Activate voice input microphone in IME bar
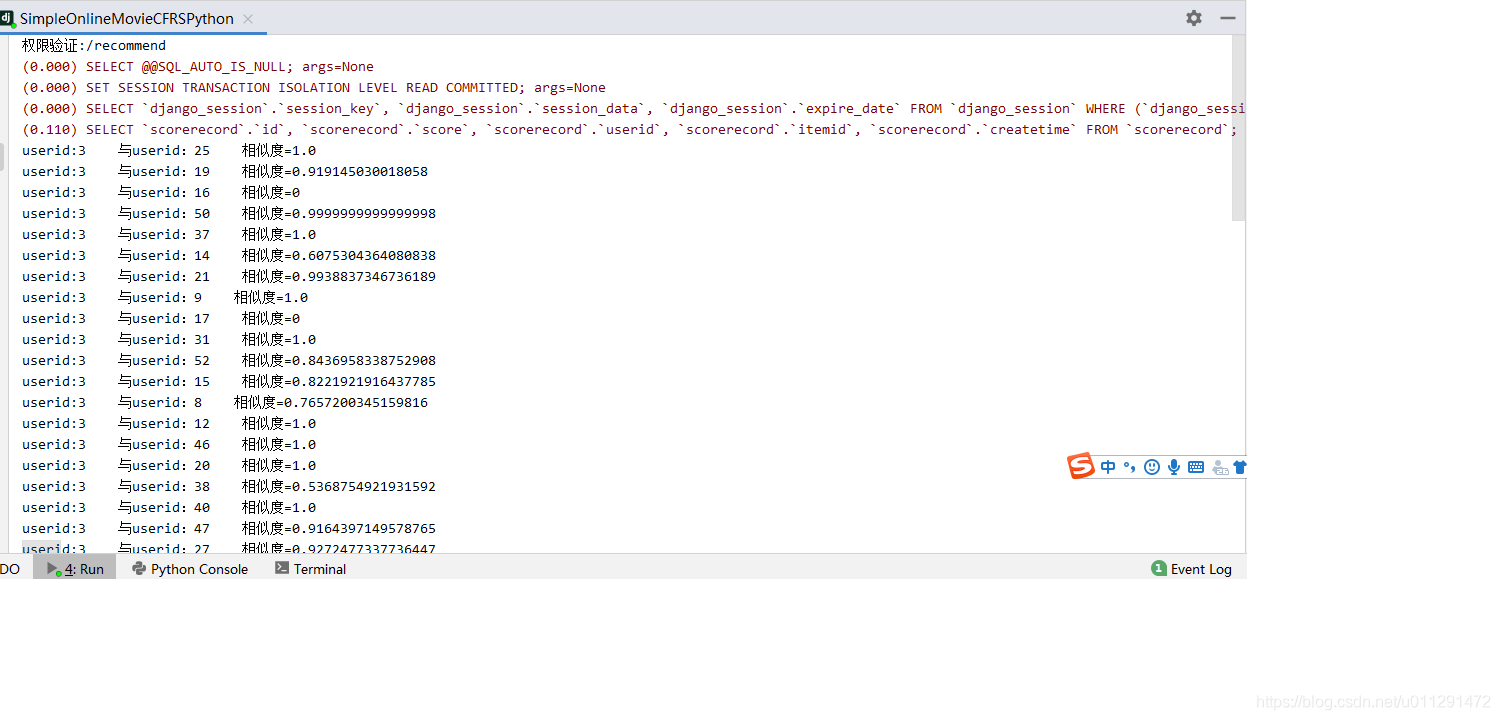This screenshot has height=720, width=1500. 1174,467
